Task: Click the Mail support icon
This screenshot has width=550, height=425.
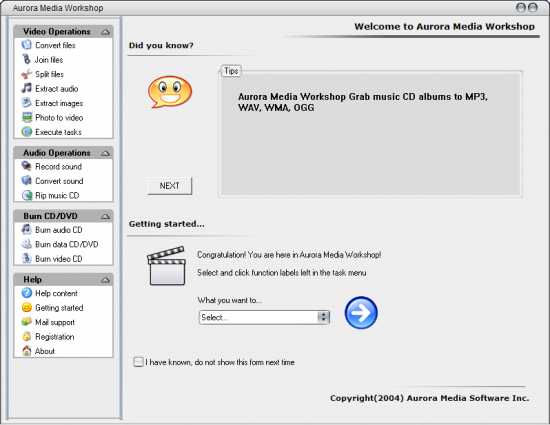Action: coord(26,322)
